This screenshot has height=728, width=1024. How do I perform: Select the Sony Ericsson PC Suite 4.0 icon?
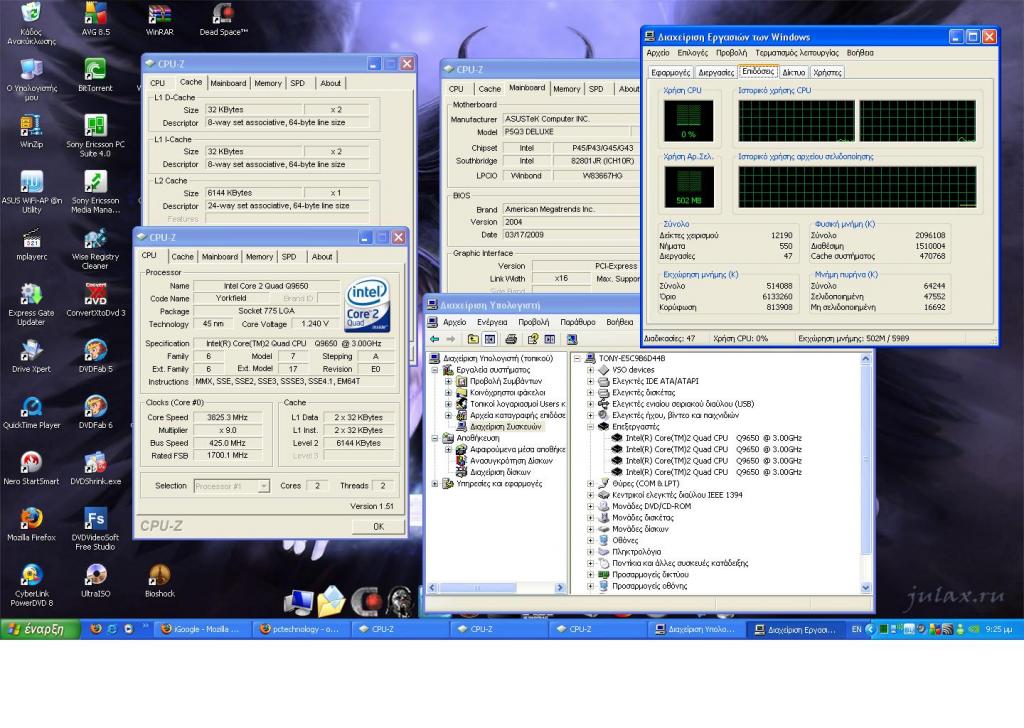(x=95, y=136)
